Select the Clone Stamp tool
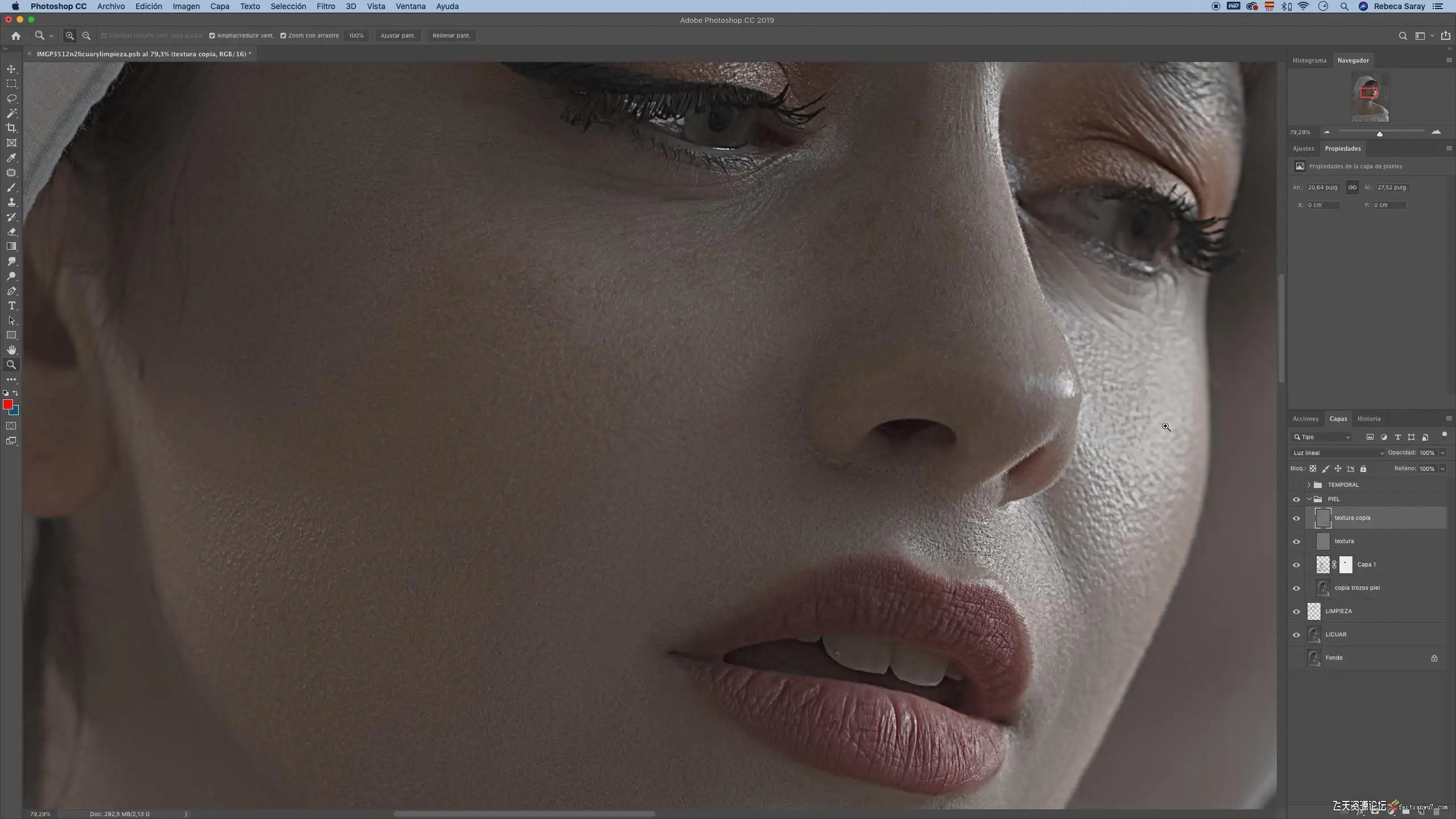This screenshot has width=1456, height=819. point(11,202)
